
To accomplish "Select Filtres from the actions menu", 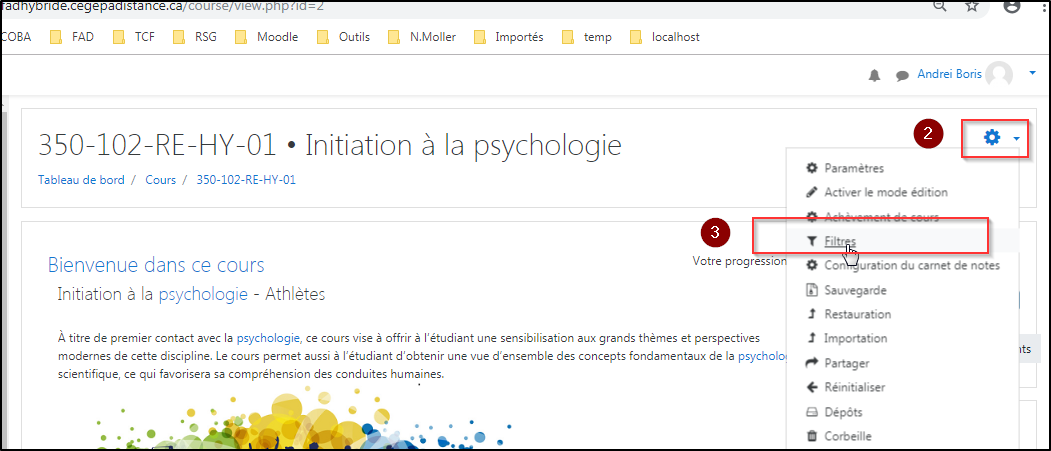I will (839, 241).
